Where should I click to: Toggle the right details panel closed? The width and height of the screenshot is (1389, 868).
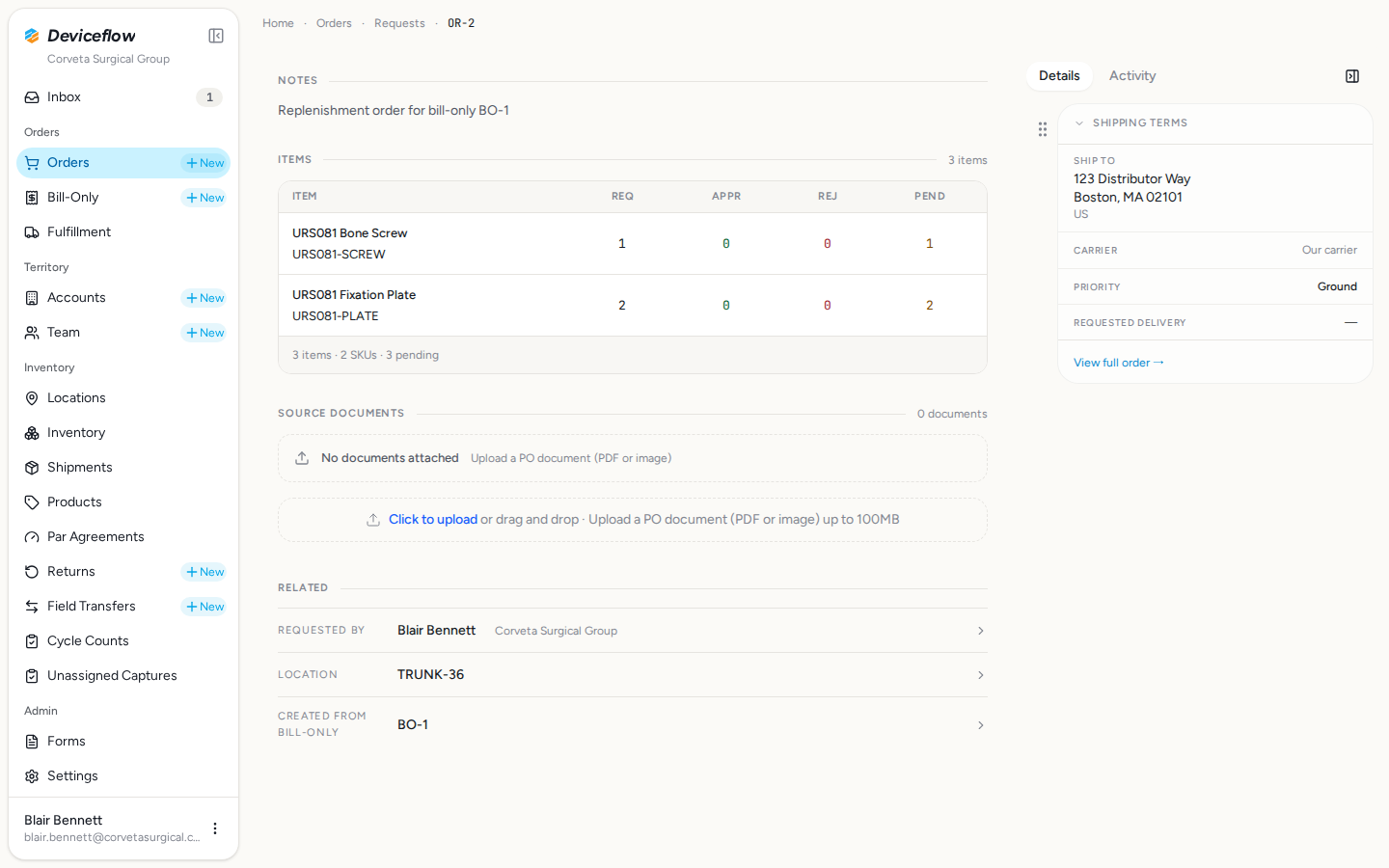(1352, 76)
